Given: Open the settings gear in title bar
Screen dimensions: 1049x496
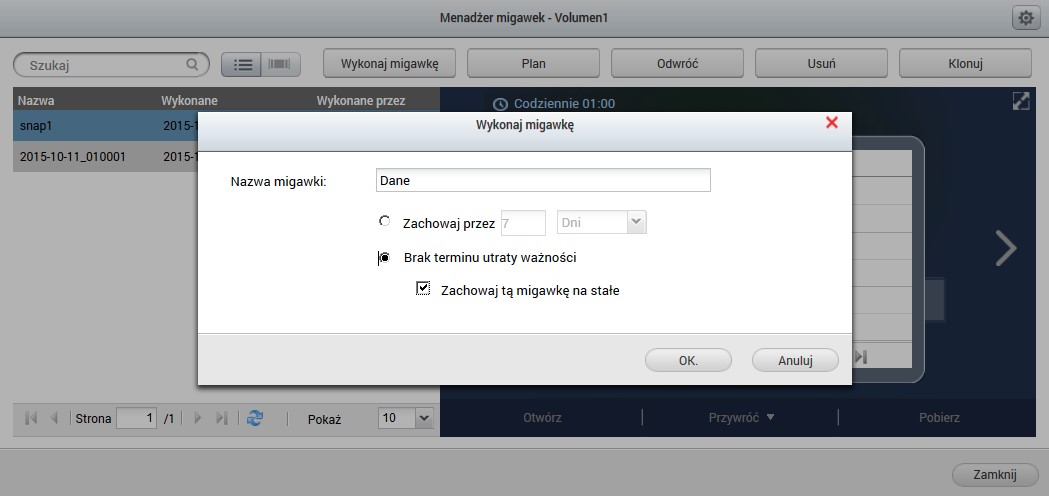Looking at the screenshot, I should pos(1025,18).
